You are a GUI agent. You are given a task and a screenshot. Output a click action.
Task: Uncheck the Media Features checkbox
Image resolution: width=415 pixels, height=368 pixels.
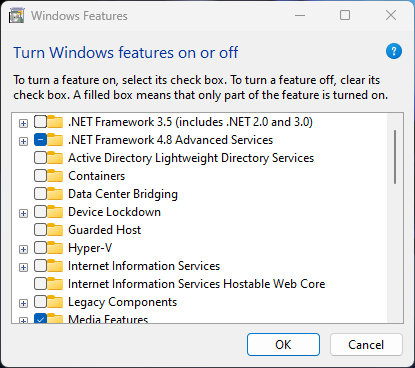[x=40, y=318]
